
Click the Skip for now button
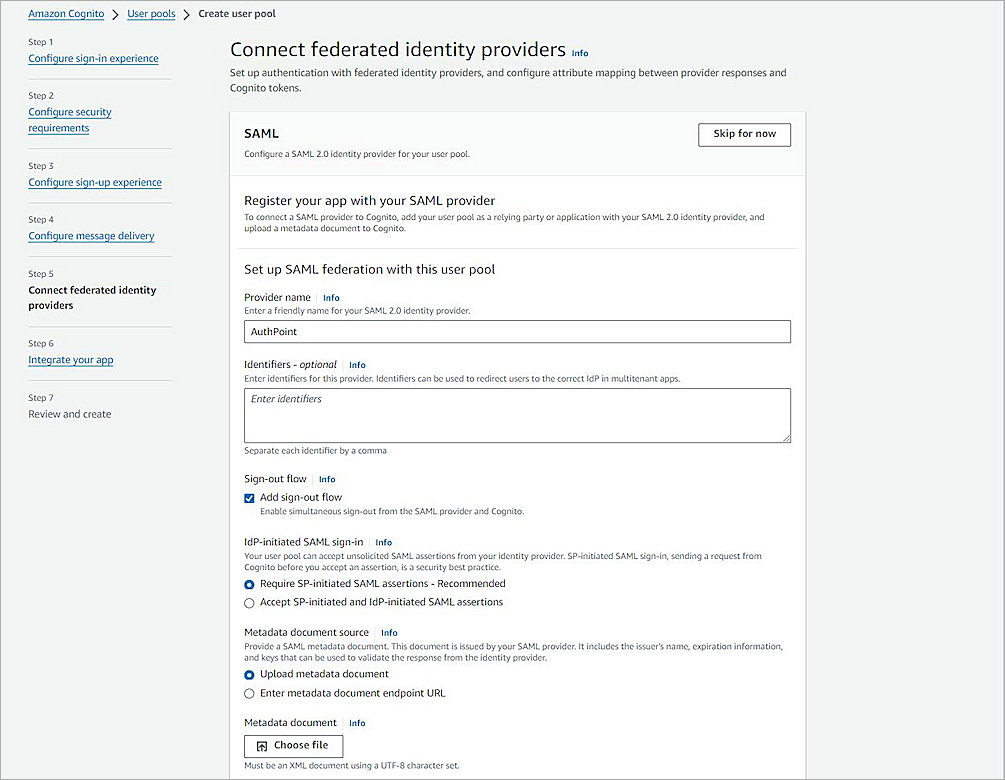coord(744,134)
